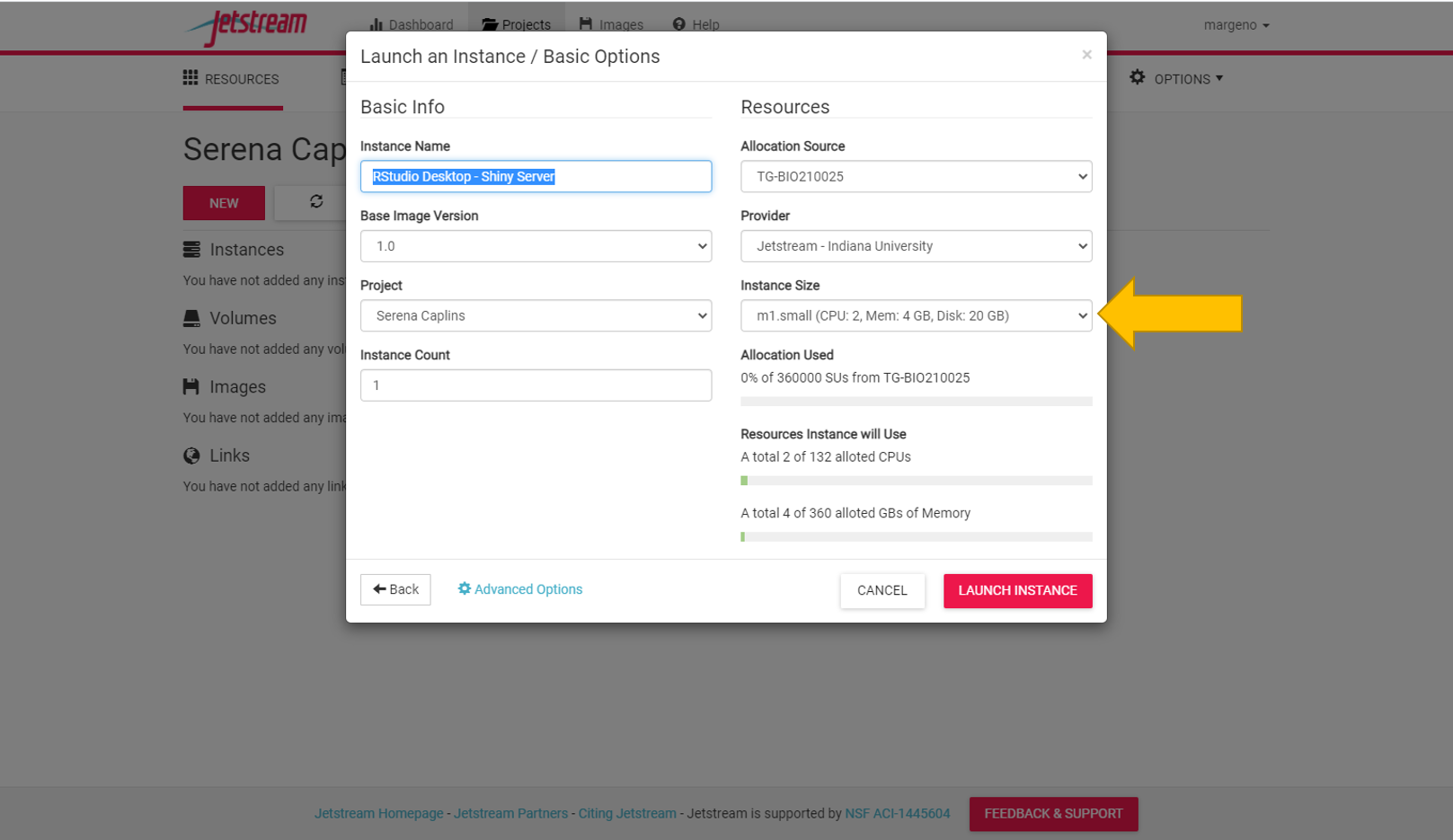This screenshot has width=1453, height=840.
Task: Click the refresh icon button beside NEW
Action: (x=316, y=202)
